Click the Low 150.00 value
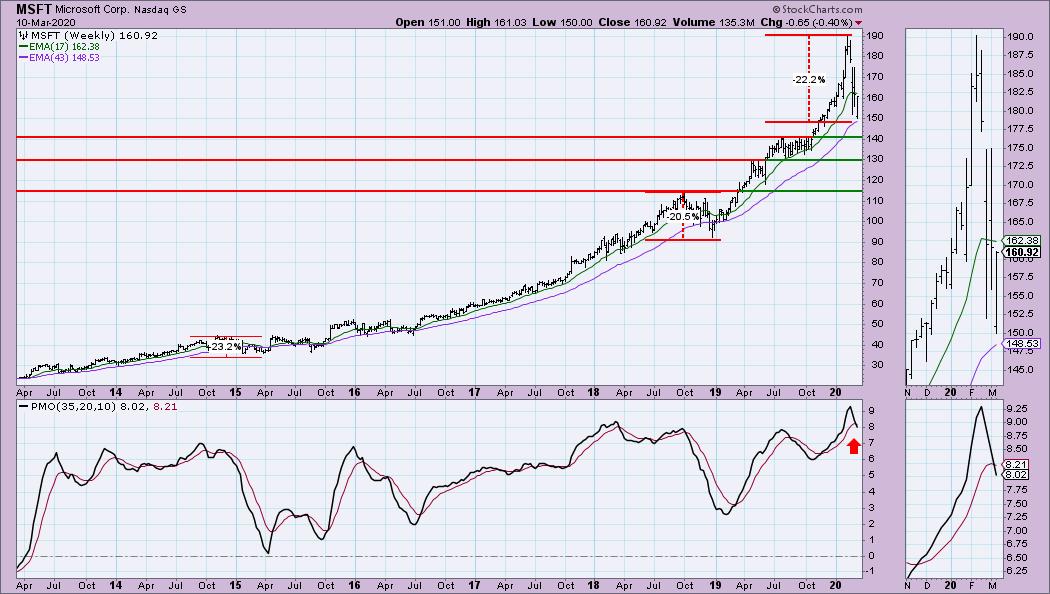The width and height of the screenshot is (1050, 594). (x=562, y=22)
